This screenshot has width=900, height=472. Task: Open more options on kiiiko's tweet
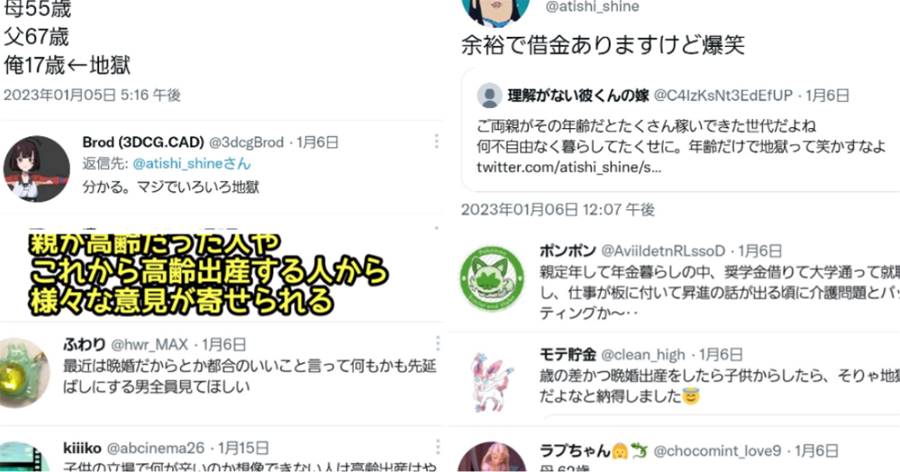coord(437,447)
